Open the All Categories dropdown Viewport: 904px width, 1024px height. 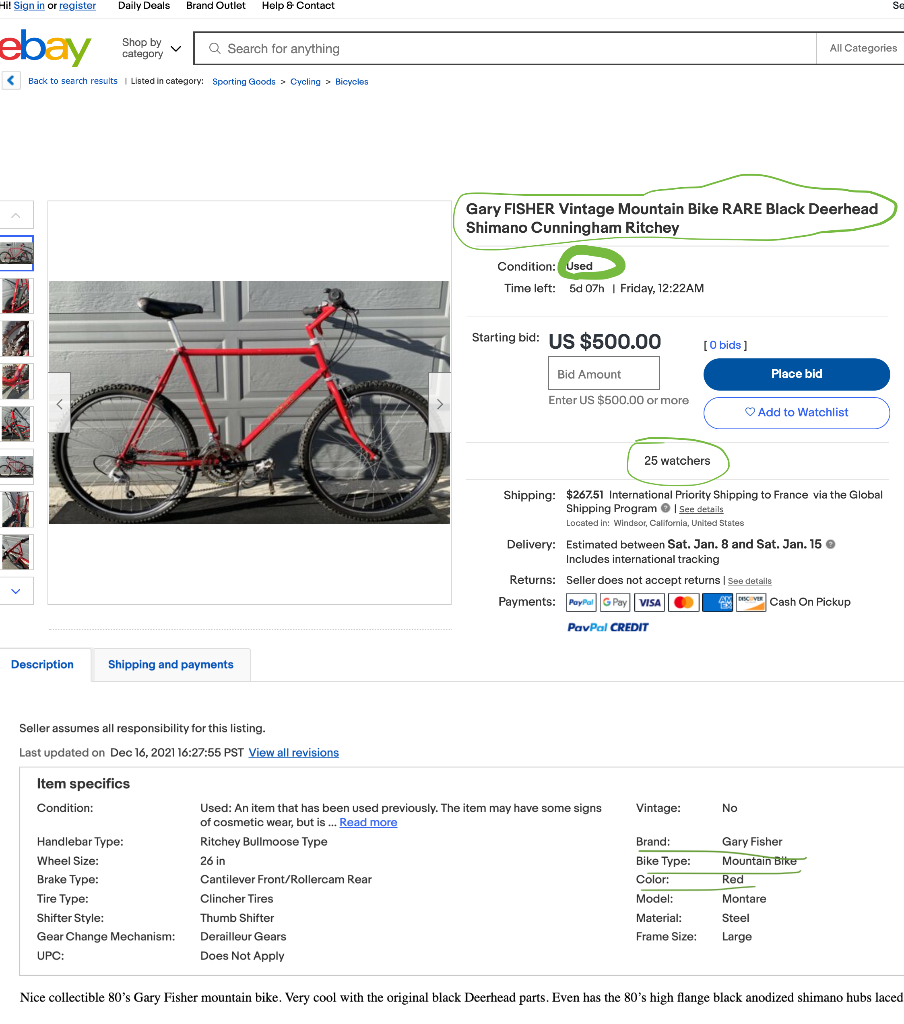[x=861, y=48]
